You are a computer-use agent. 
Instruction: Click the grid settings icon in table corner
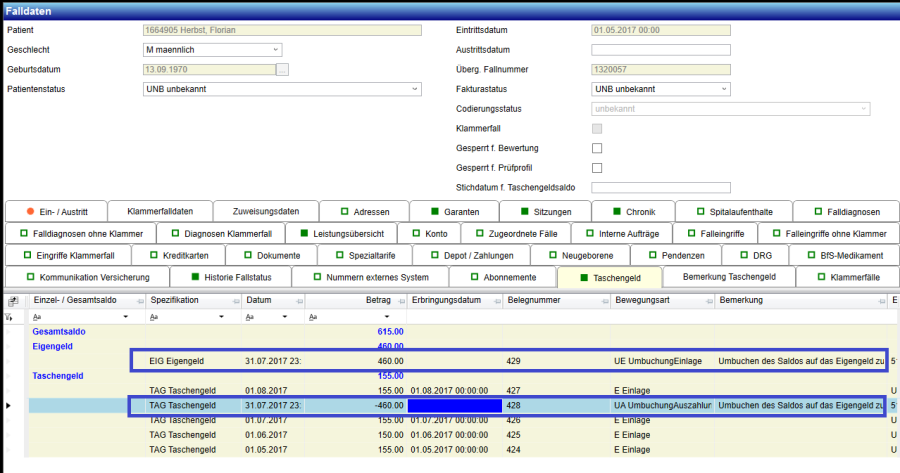click(x=13, y=300)
